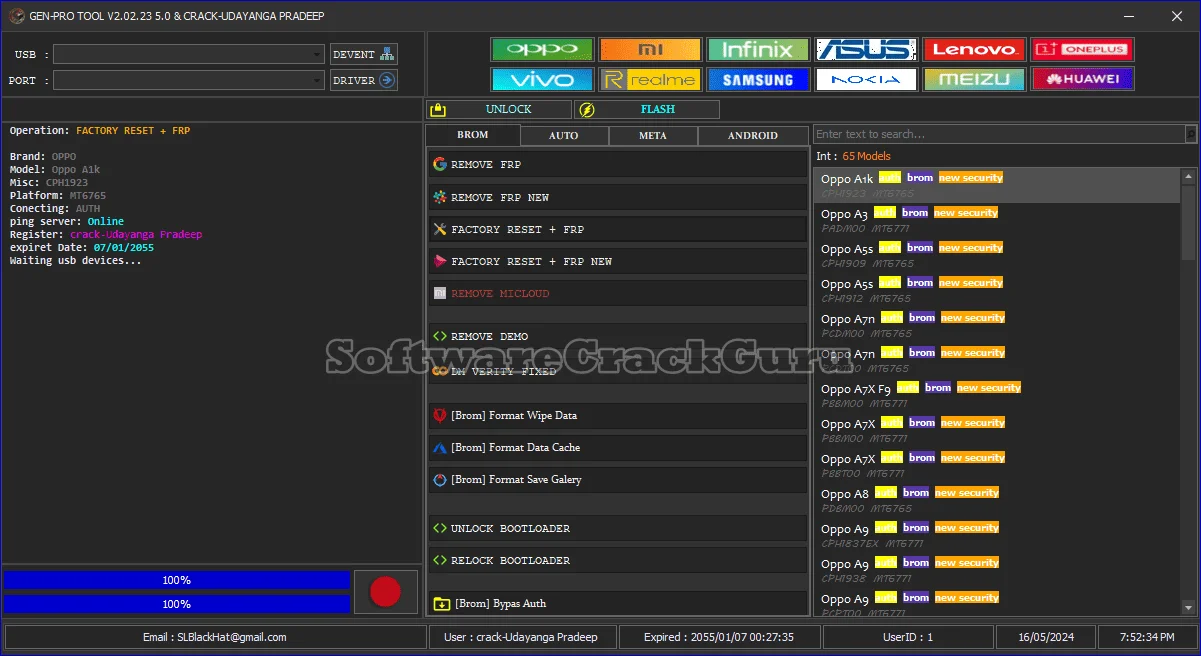Screen dimensions: 1201x656
Task: Open the ANDROID tab
Action: coord(753,135)
